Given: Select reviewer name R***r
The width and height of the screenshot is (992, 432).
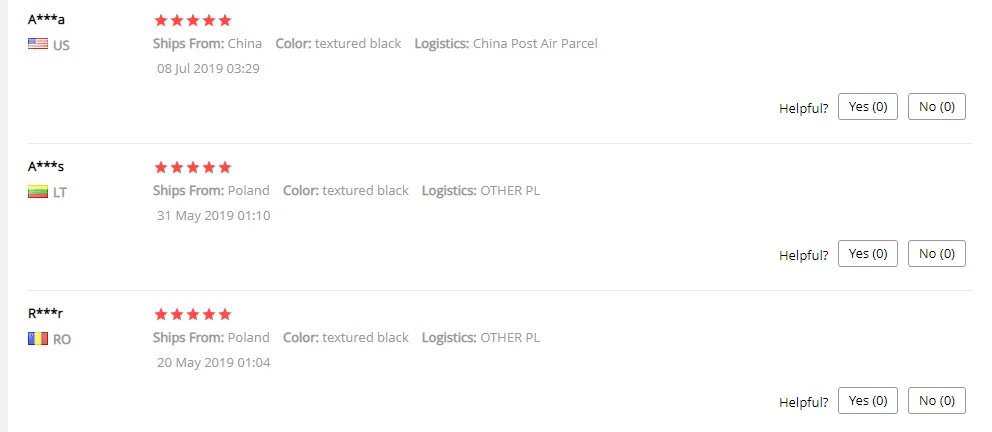Looking at the screenshot, I should tap(46, 314).
